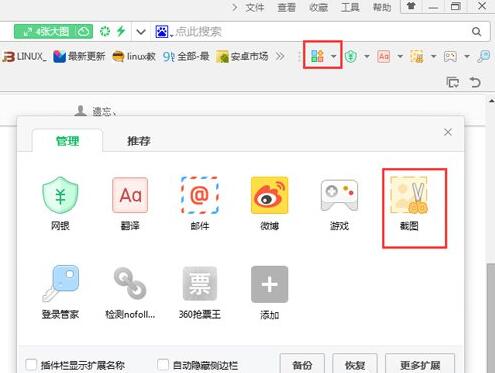495x373 pixels.
Task: Open the 全部-最 bookmark
Action: (186, 56)
